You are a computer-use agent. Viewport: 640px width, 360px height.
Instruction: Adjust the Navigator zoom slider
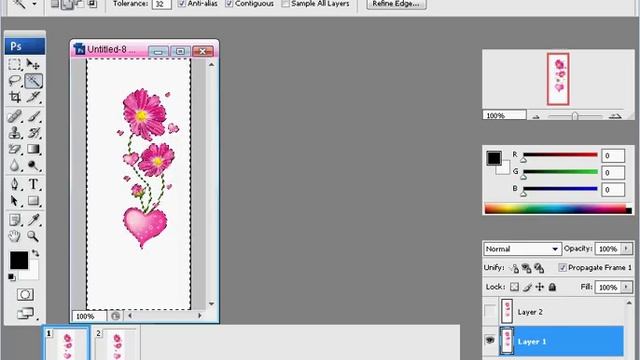pos(575,116)
